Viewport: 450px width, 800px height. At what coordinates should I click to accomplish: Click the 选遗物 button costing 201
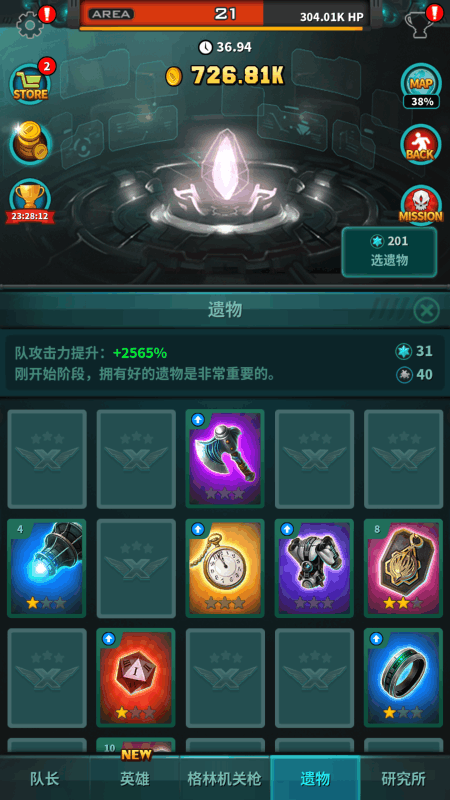389,252
